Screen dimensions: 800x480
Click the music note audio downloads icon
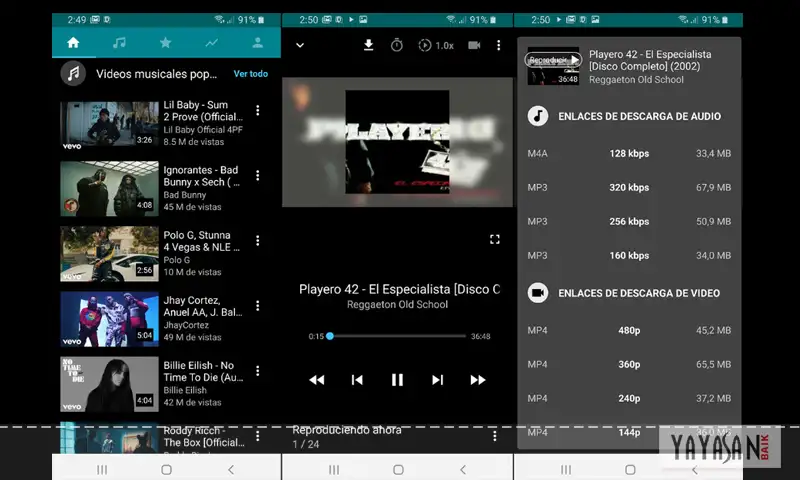point(538,116)
